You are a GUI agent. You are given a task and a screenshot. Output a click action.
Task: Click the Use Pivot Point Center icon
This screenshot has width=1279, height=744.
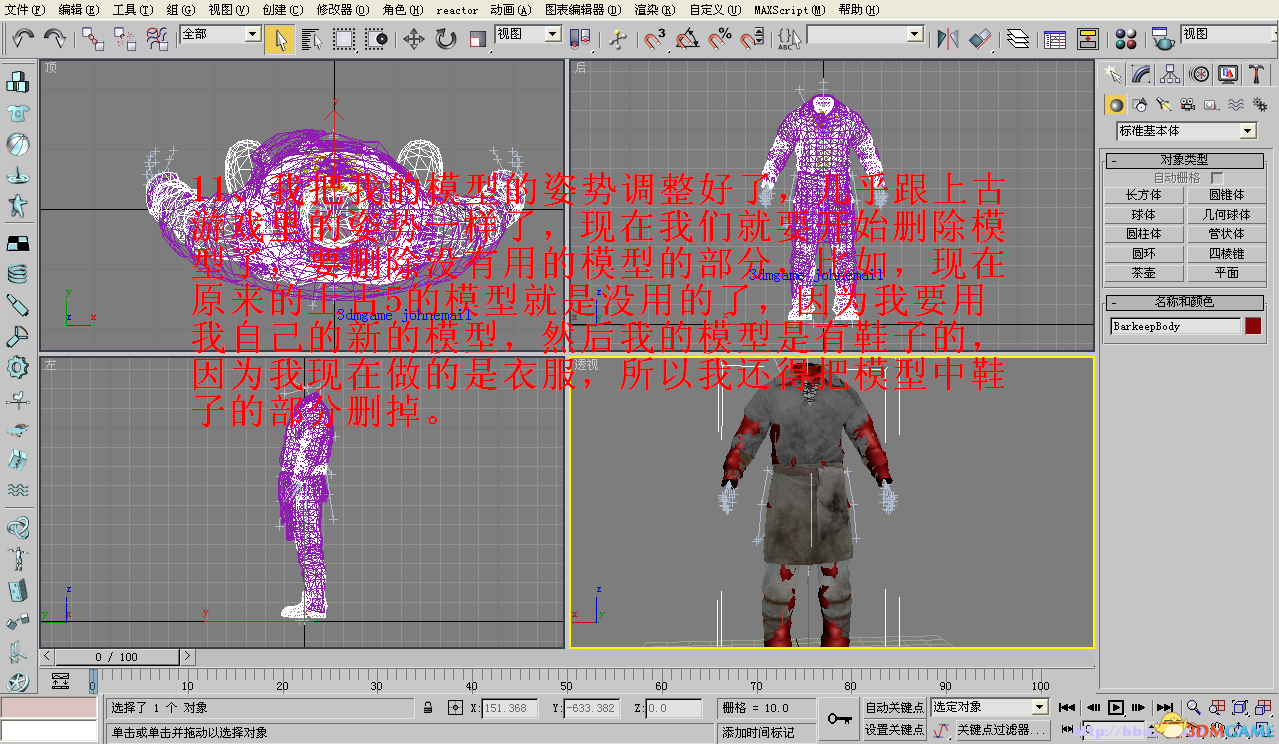pos(580,39)
